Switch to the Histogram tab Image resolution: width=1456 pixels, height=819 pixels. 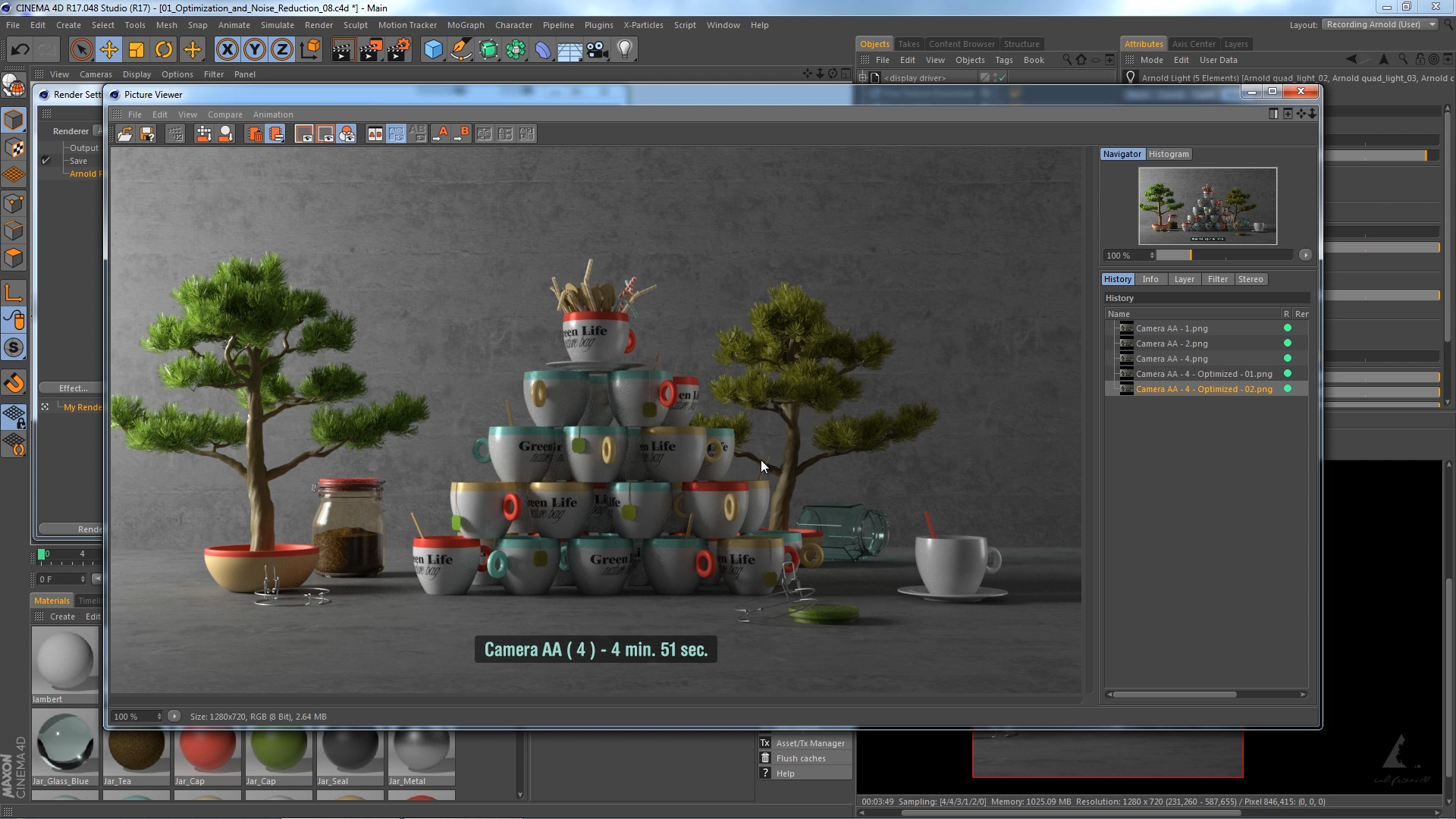point(1168,154)
